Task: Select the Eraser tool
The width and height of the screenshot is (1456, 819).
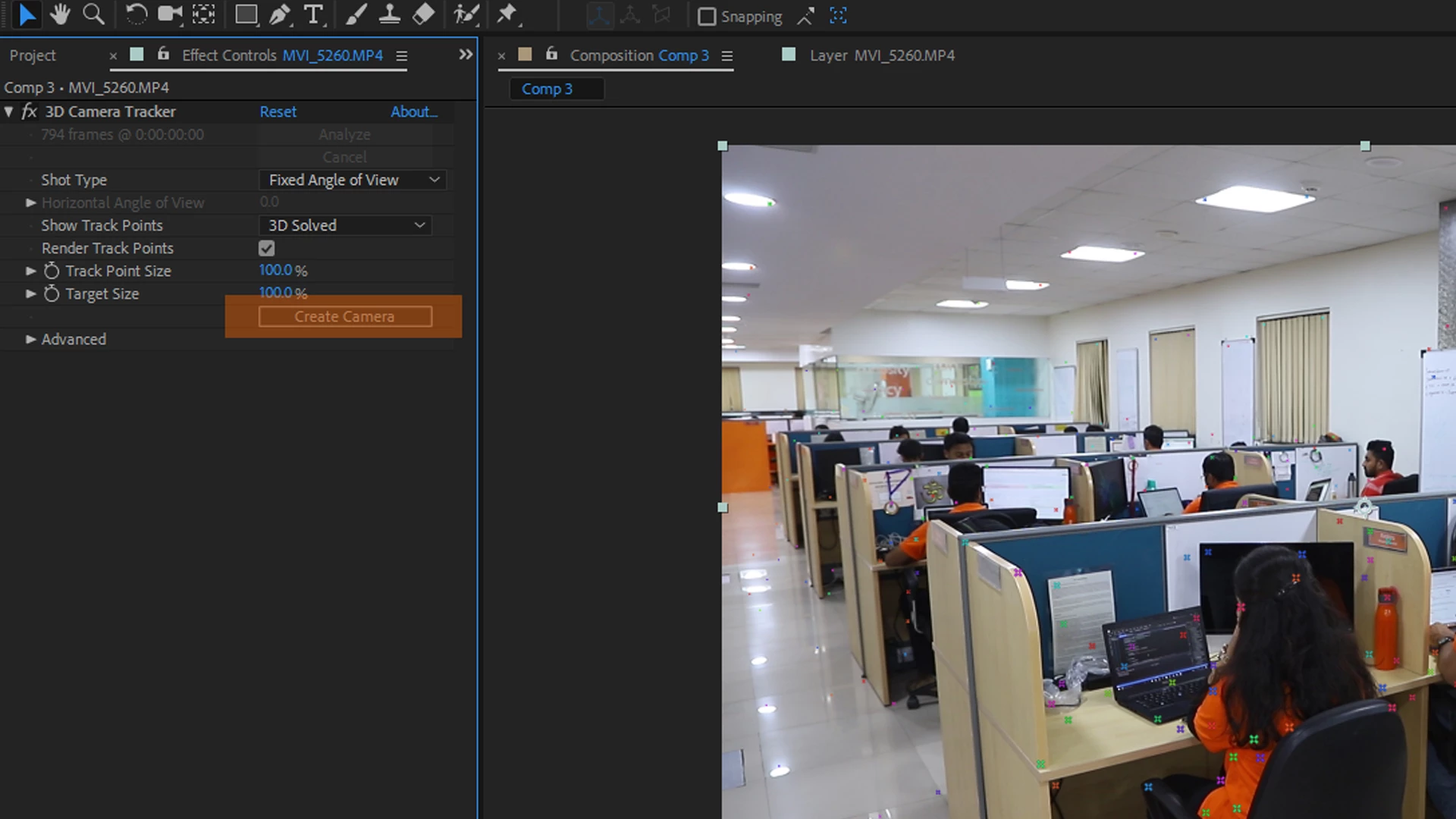Action: pos(423,14)
